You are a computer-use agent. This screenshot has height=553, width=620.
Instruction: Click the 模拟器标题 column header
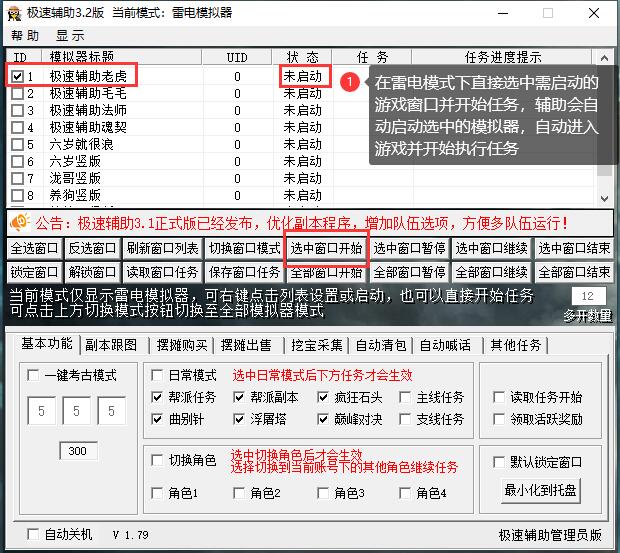coord(121,57)
